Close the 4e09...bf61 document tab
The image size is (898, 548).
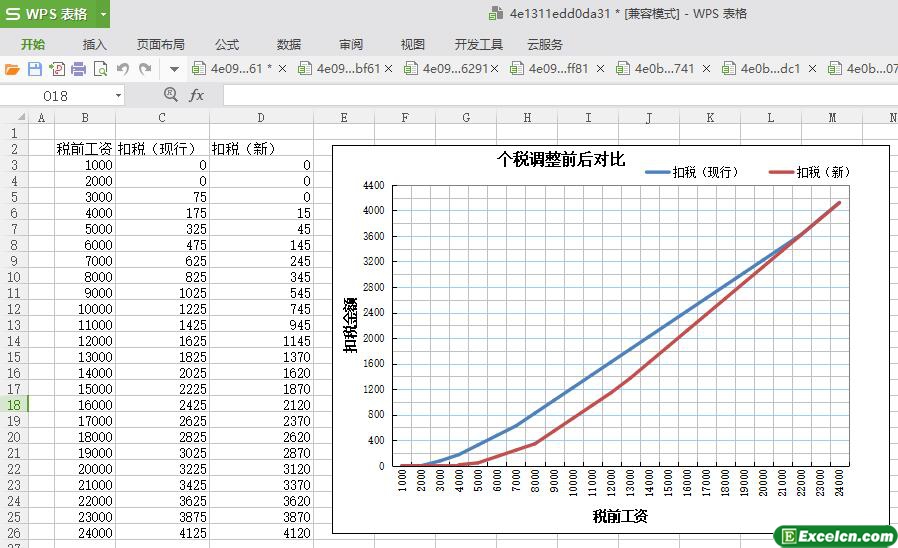pyautogui.click(x=388, y=69)
